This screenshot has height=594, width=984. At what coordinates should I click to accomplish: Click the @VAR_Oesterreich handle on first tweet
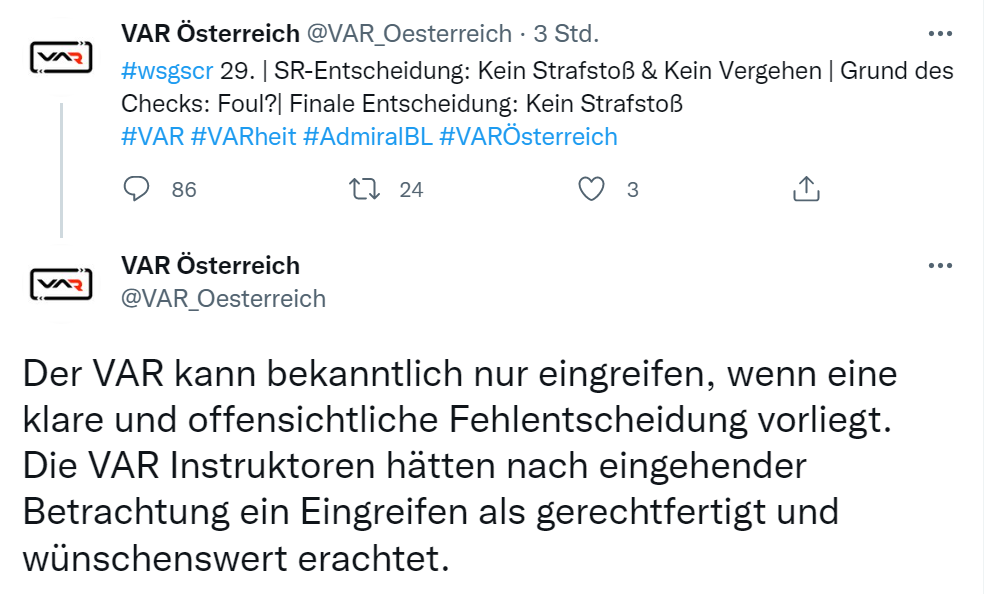409,34
